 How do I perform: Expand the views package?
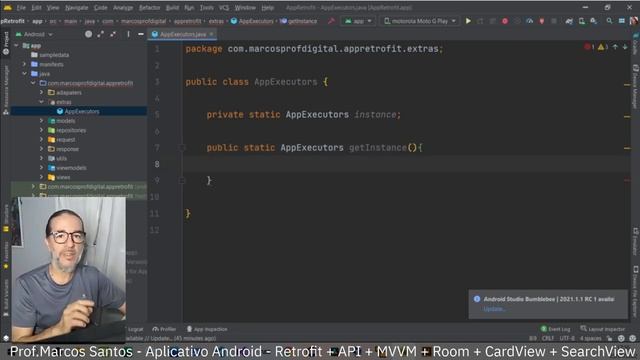click(42, 177)
